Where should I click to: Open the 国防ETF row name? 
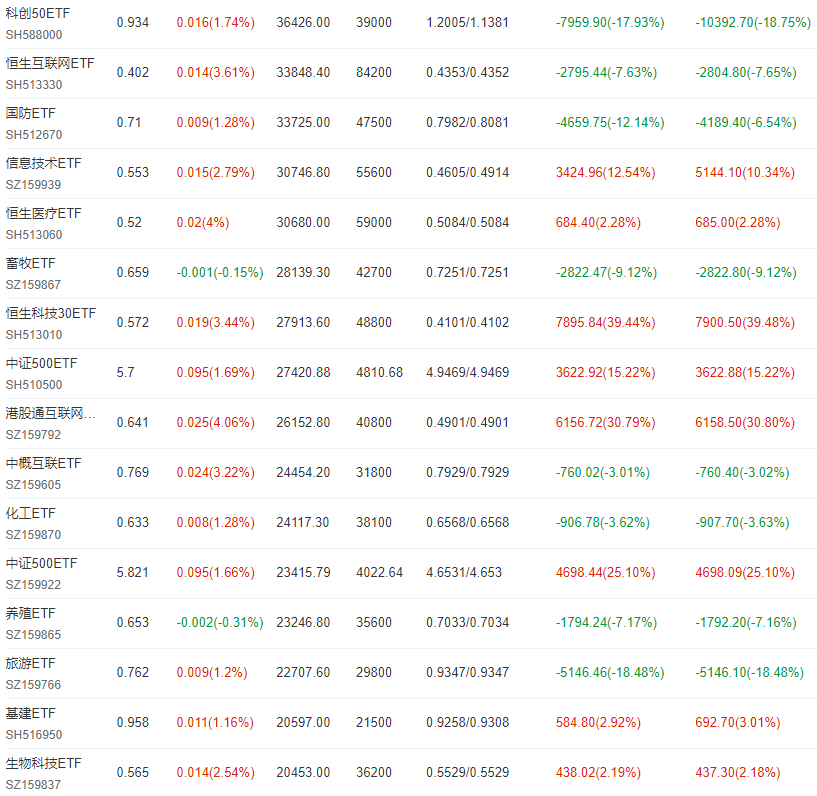(x=30, y=113)
